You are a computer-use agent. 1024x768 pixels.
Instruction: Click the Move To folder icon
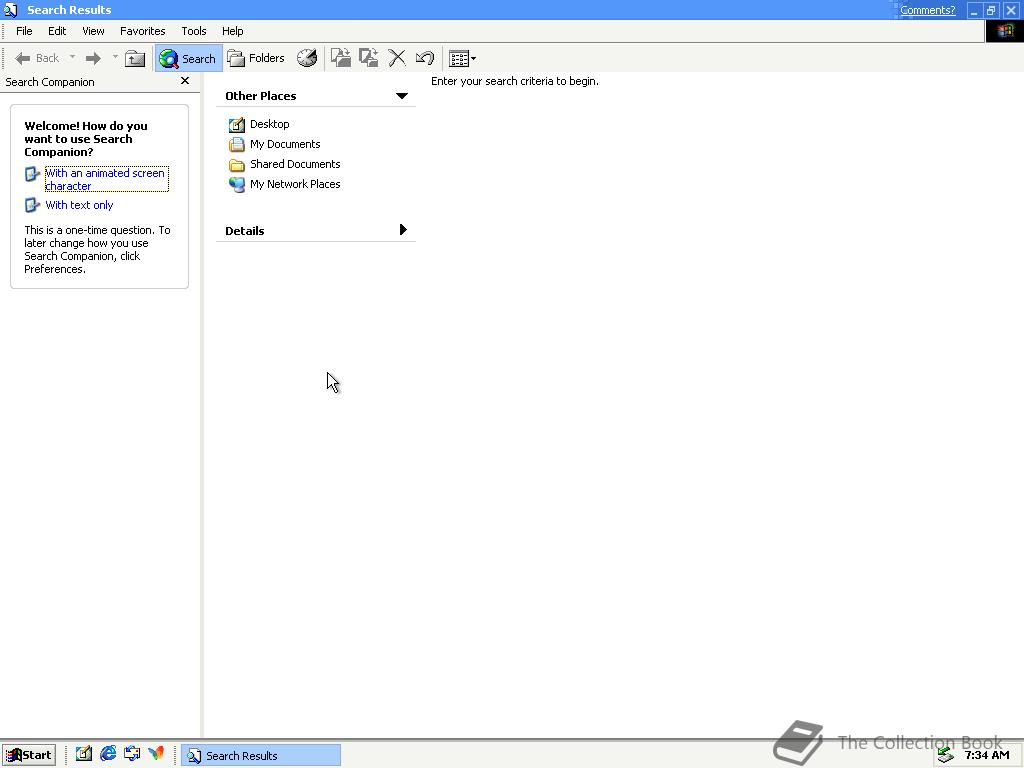tap(340, 58)
